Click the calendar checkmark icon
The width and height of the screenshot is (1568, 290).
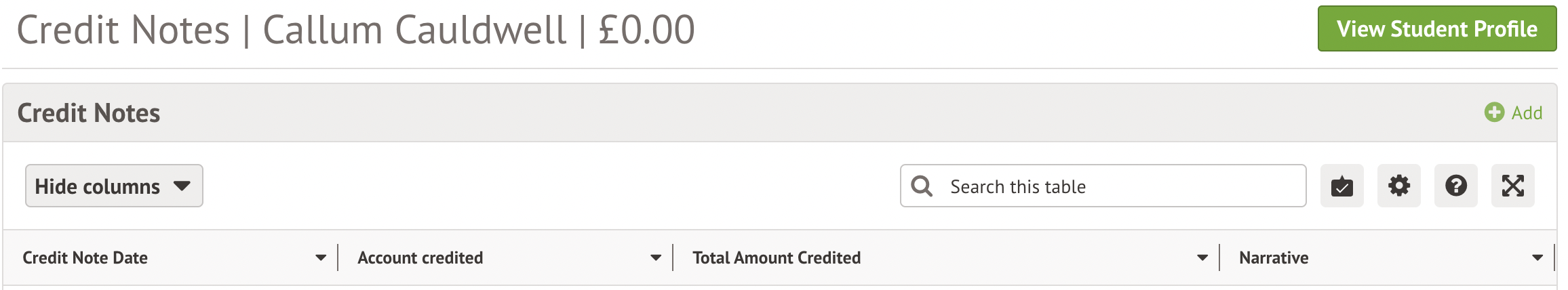[1341, 186]
